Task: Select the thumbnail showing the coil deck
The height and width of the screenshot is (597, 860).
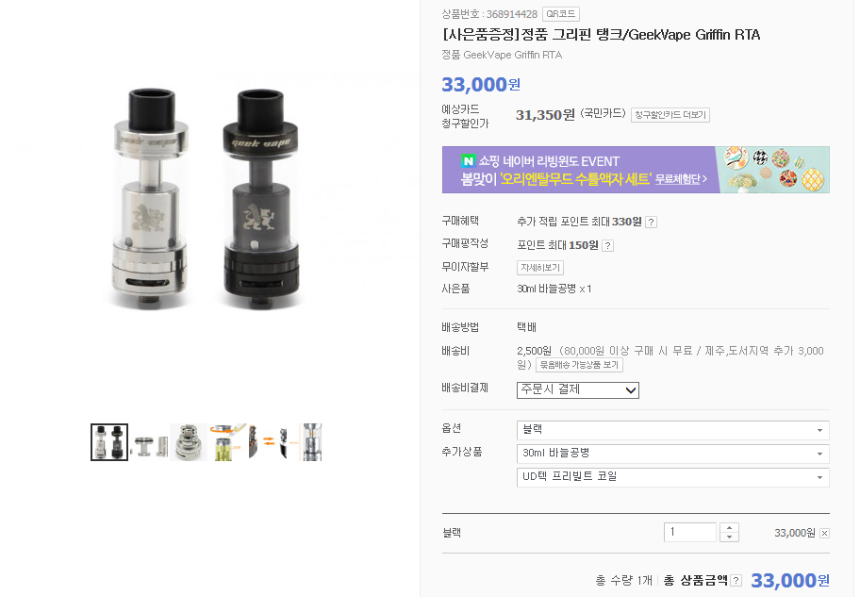Action: 188,442
